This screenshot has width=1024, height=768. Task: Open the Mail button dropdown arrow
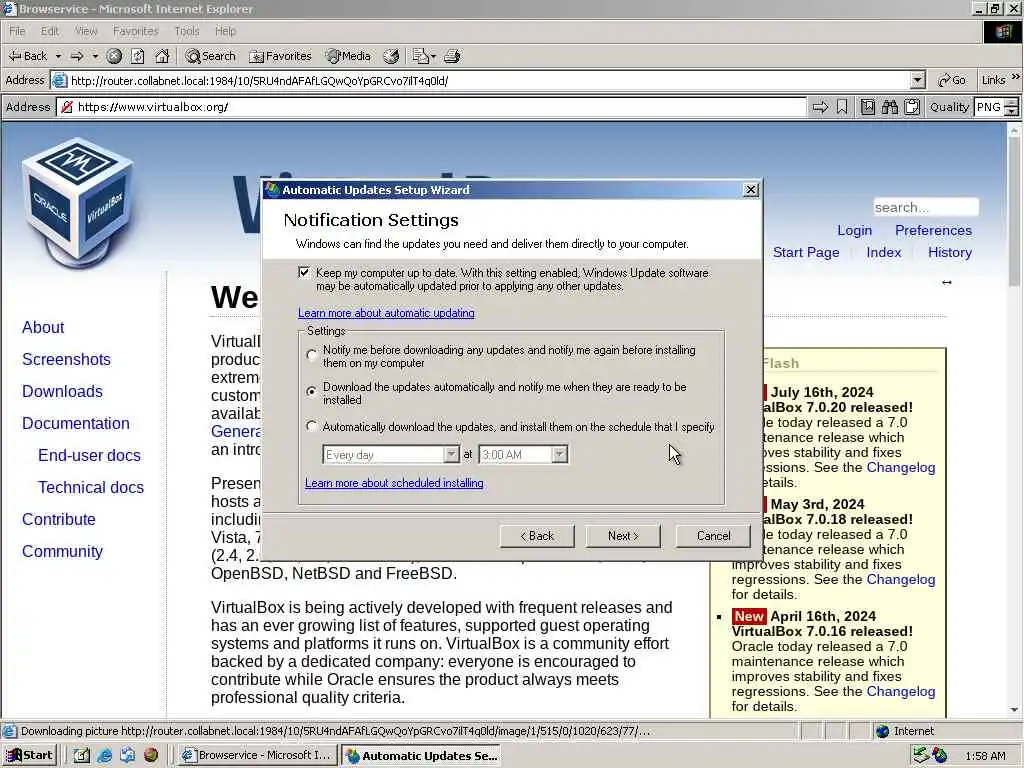(434, 56)
